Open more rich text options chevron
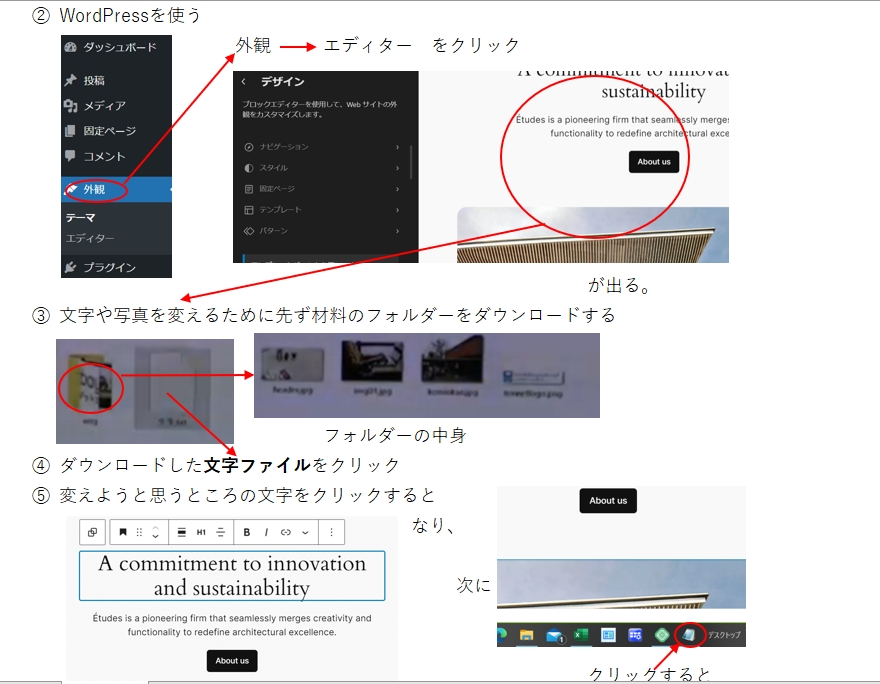The width and height of the screenshot is (880, 684). (x=305, y=532)
